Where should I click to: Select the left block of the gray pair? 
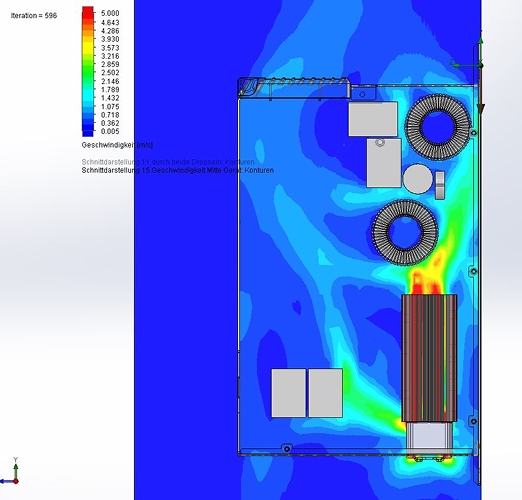[288, 393]
